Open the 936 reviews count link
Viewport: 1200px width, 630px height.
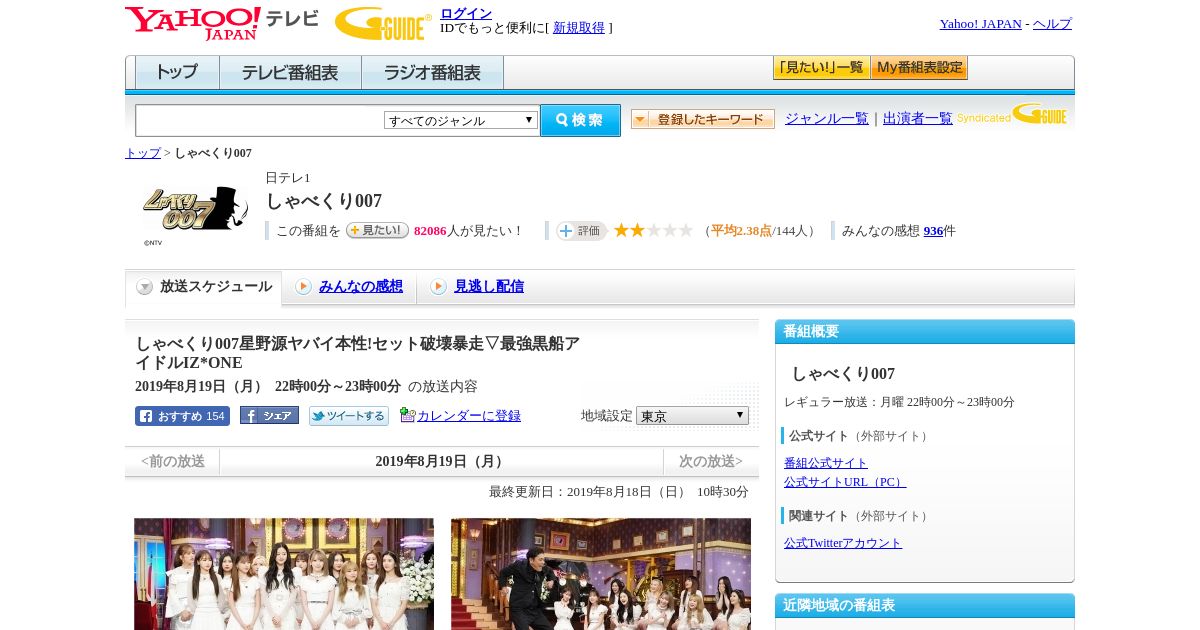(x=934, y=231)
